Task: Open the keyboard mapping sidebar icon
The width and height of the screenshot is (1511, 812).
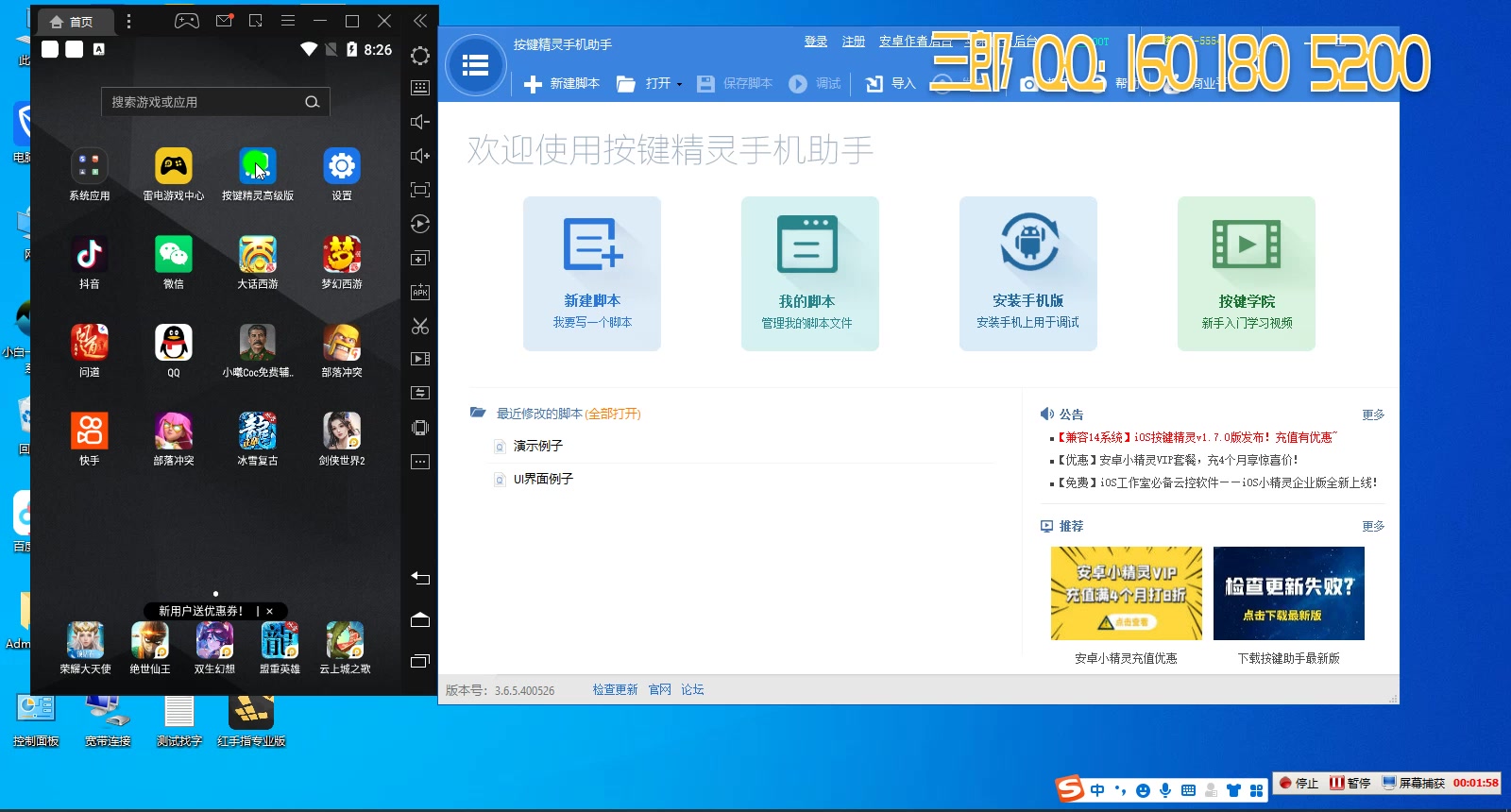Action: point(420,88)
